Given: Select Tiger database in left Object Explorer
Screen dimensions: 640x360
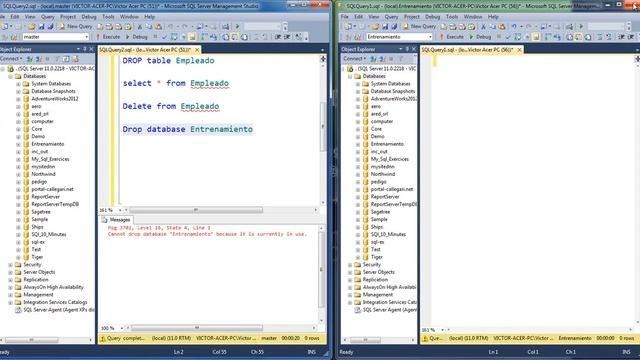Looking at the screenshot, I should coord(37,257).
